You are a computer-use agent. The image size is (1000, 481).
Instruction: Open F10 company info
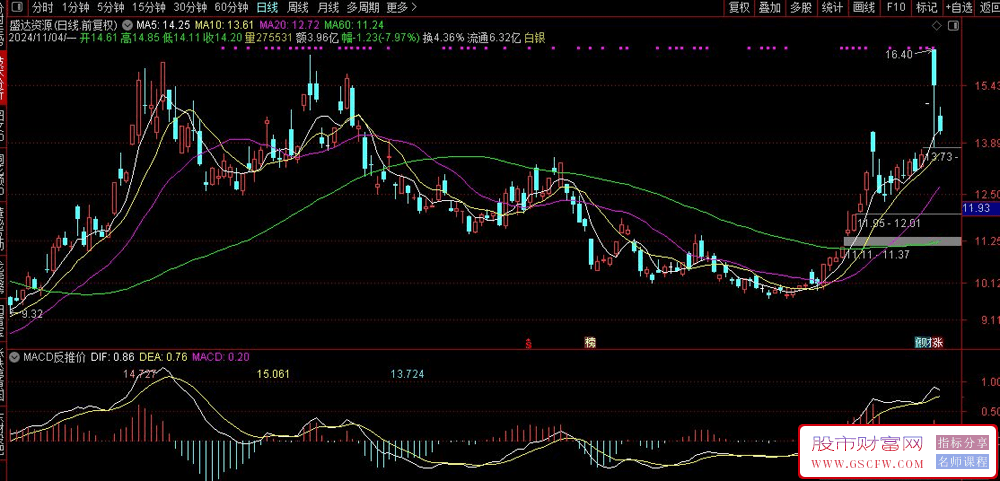click(895, 8)
